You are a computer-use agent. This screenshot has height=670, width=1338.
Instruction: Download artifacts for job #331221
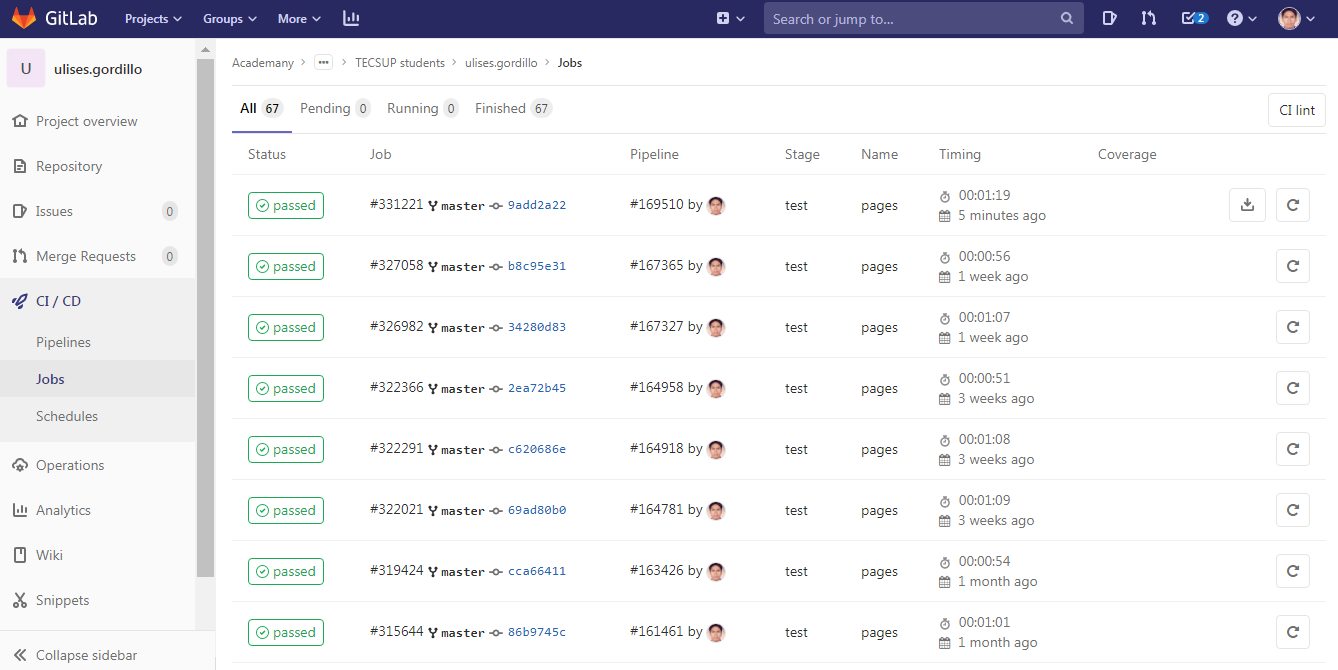coord(1247,205)
